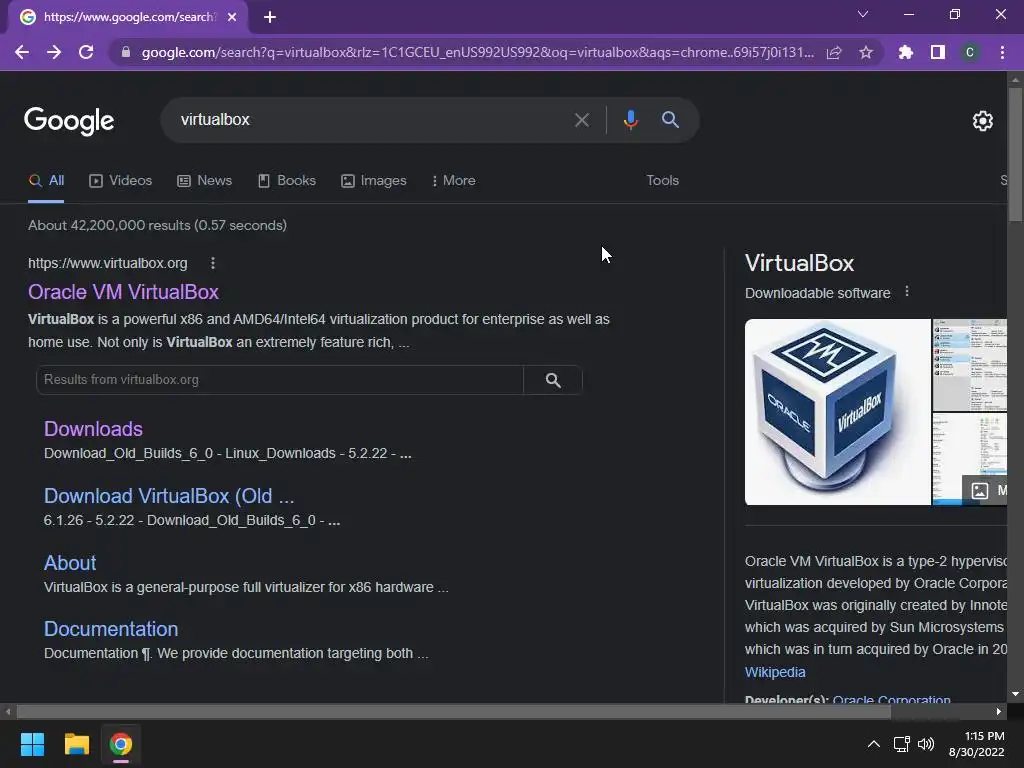Click the horizontal scrollbar thumb
Viewport: 1024px width, 768px height.
pos(453,711)
